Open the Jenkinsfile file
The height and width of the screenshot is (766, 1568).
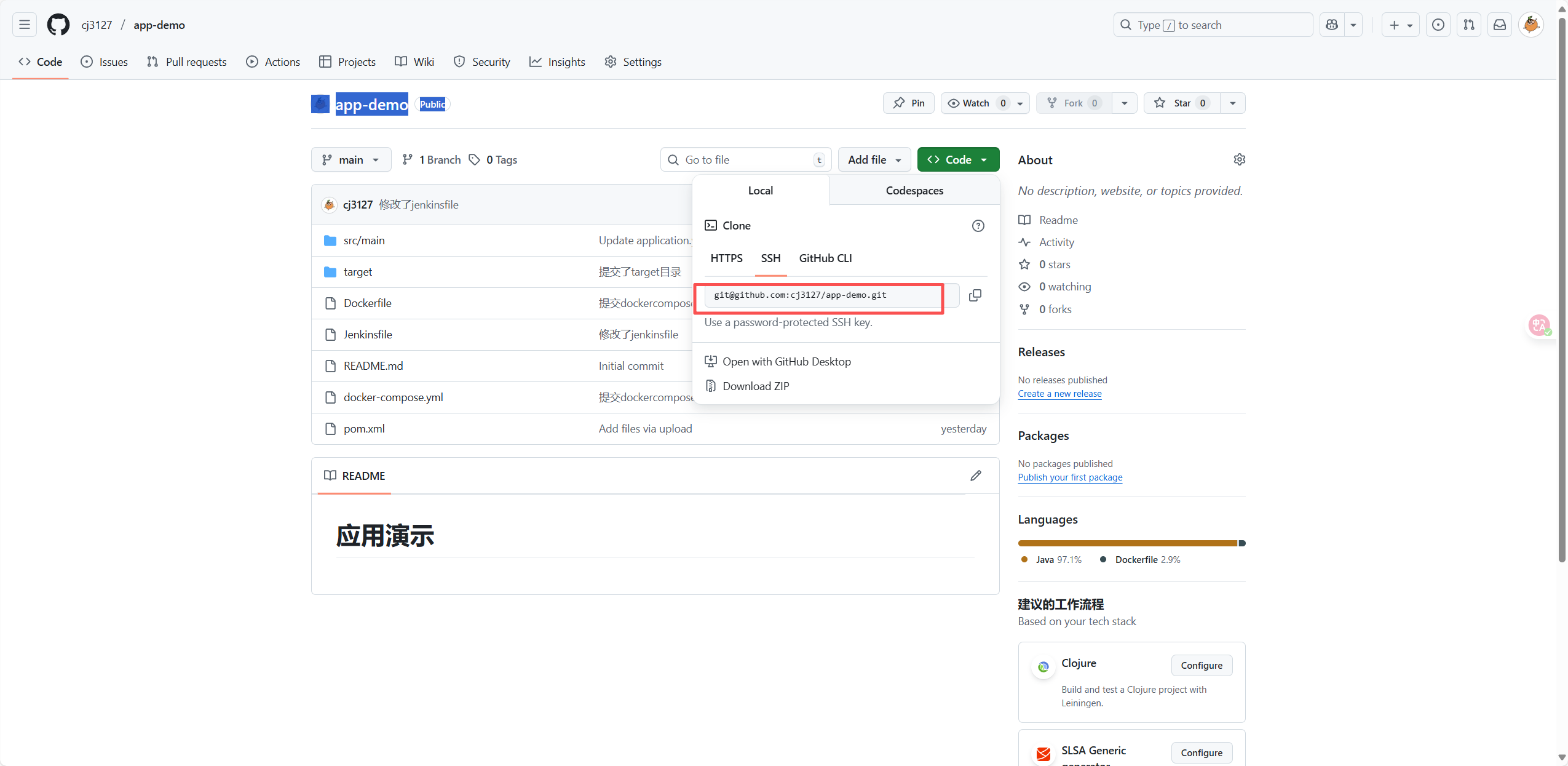pyautogui.click(x=368, y=335)
